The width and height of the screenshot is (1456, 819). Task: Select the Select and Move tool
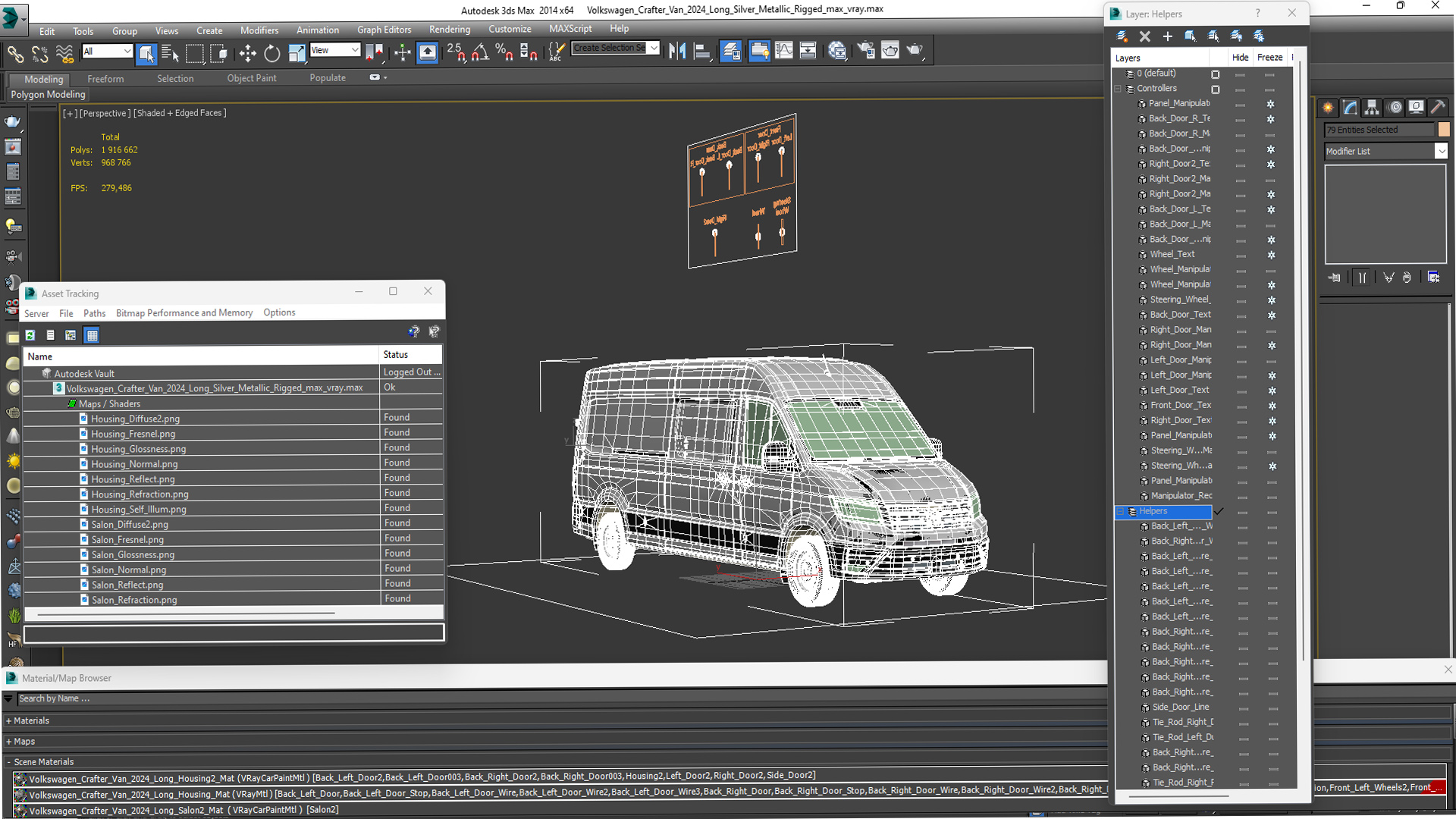coord(247,52)
